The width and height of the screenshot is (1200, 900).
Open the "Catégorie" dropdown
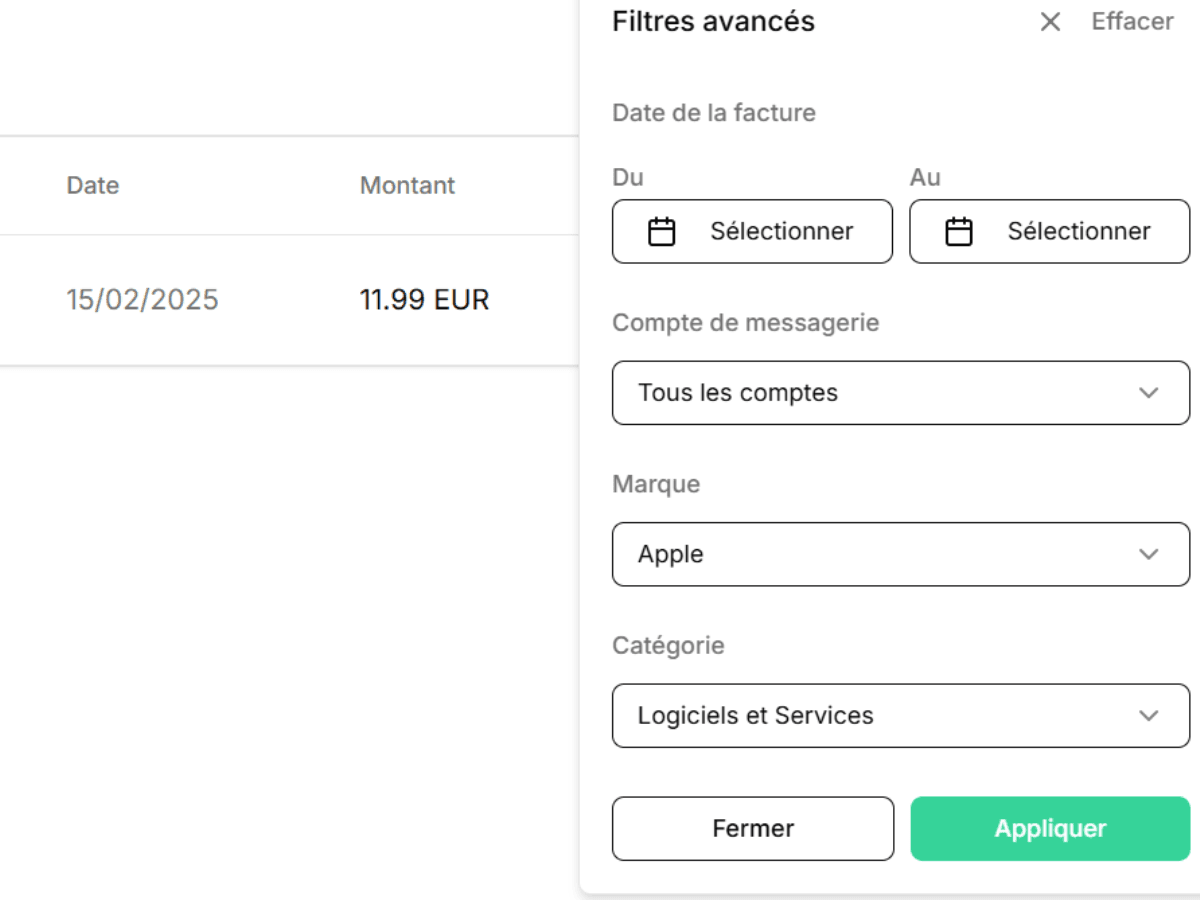[x=900, y=715]
